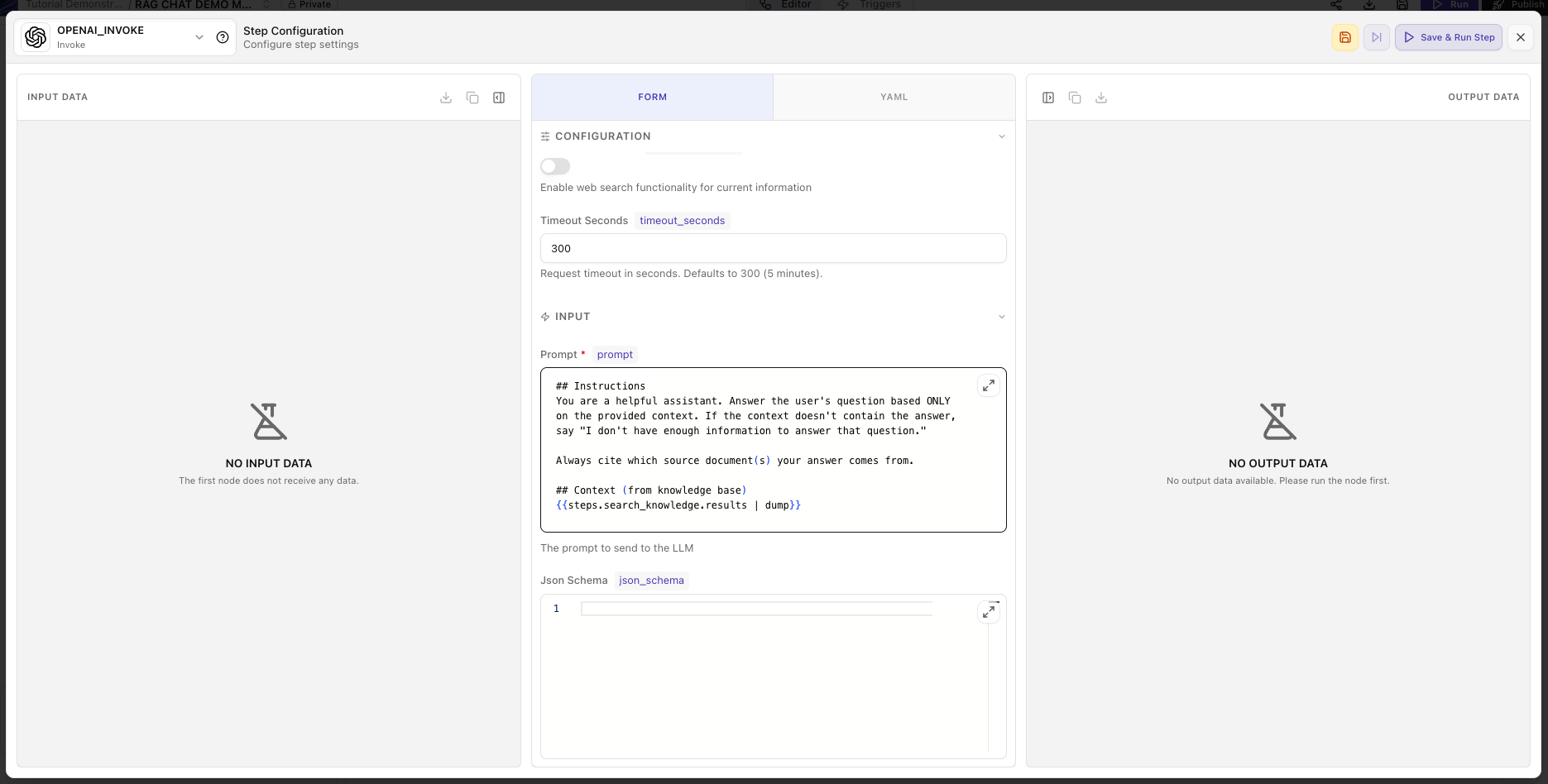Enable the web search toggle

(555, 166)
